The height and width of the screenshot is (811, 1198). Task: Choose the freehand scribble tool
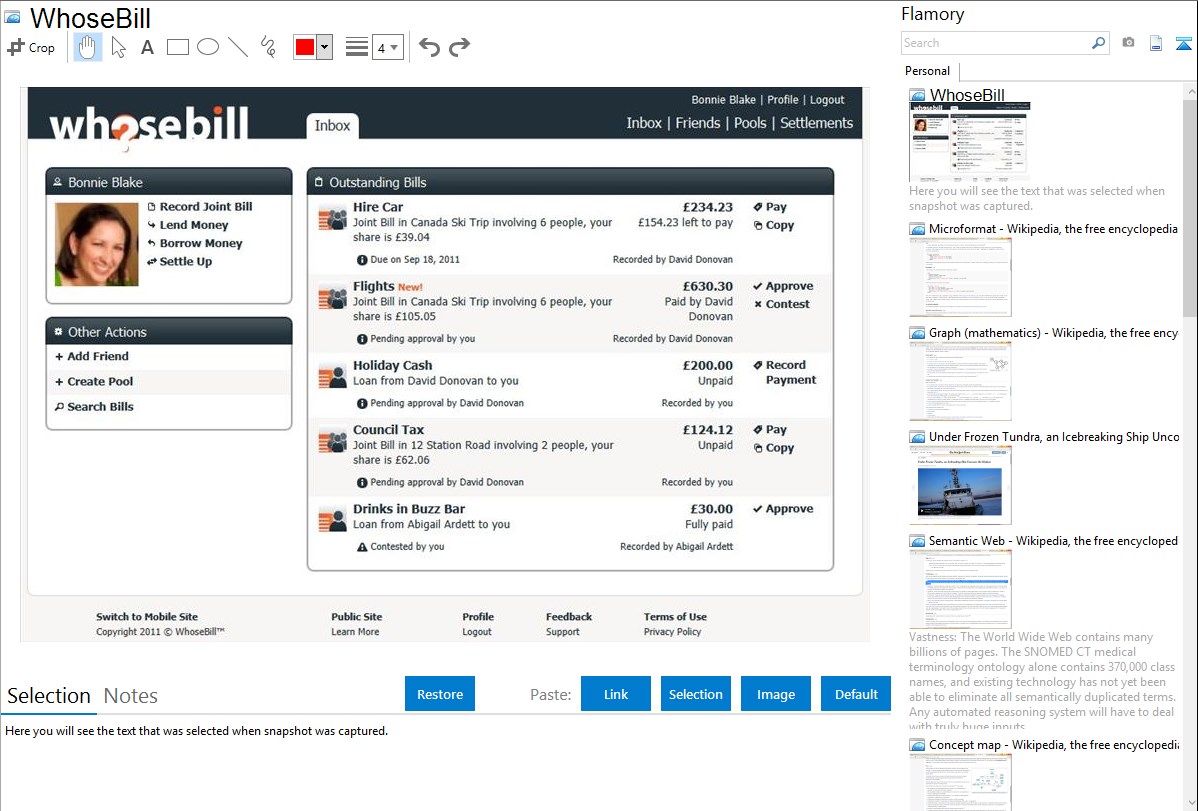point(268,47)
